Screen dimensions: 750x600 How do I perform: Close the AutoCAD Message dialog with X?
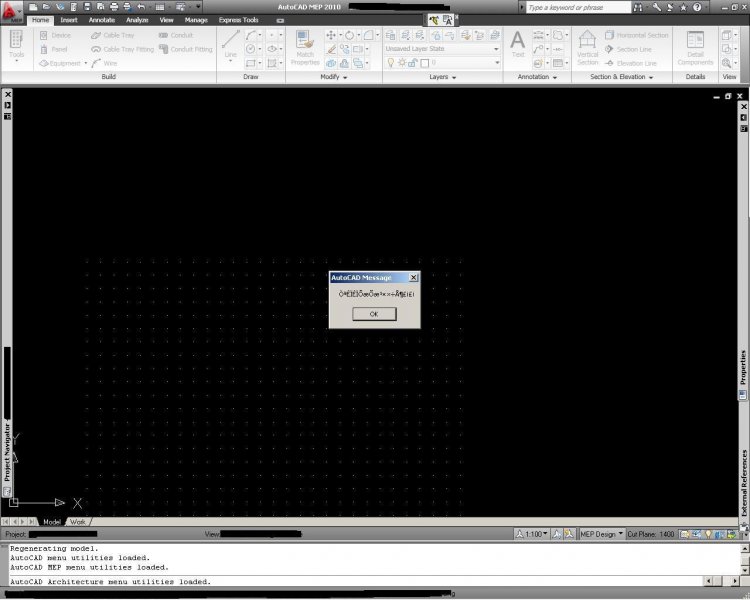[413, 278]
